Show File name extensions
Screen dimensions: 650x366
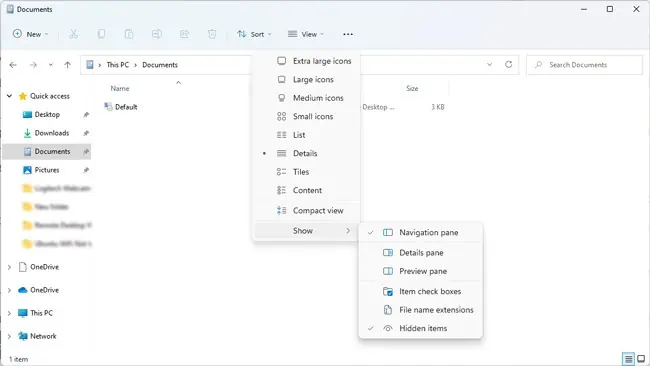(x=421, y=310)
